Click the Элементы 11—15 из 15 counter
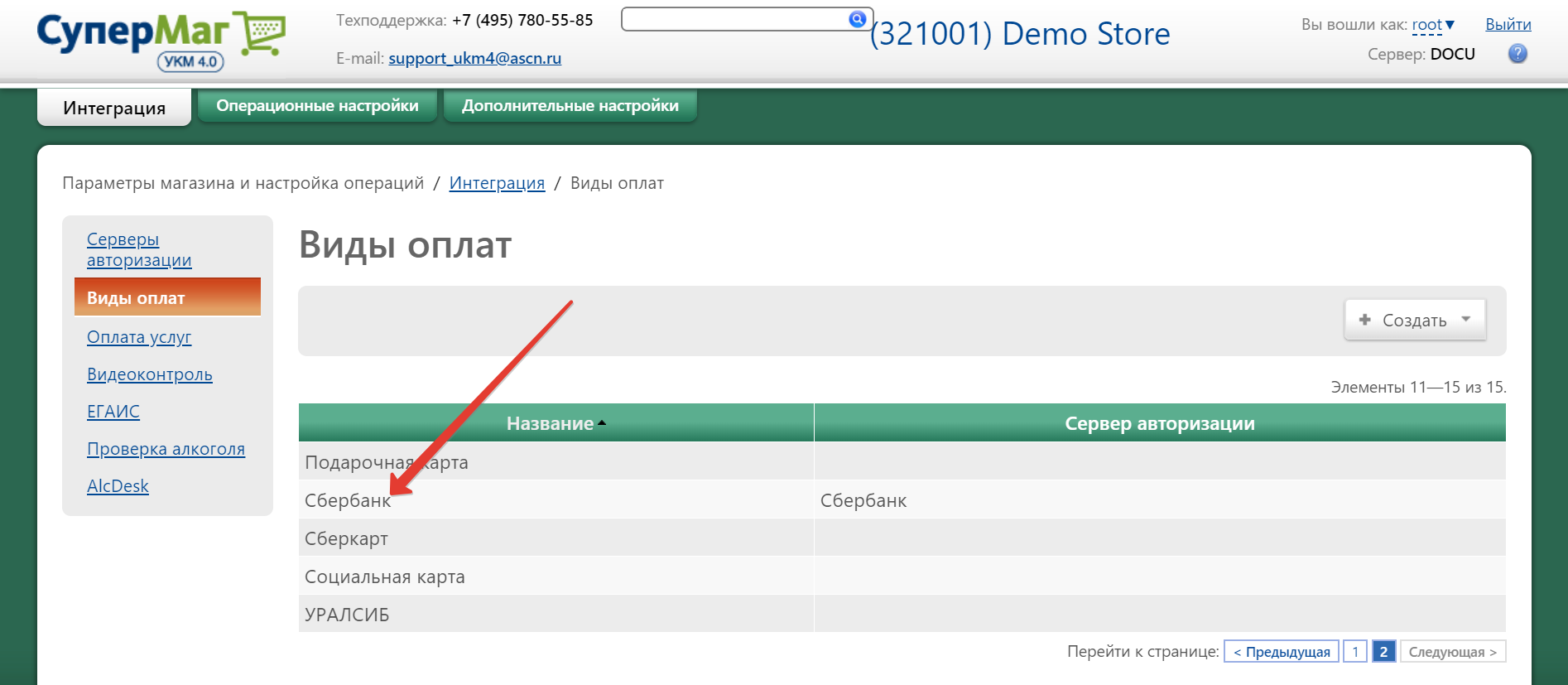 1418,387
